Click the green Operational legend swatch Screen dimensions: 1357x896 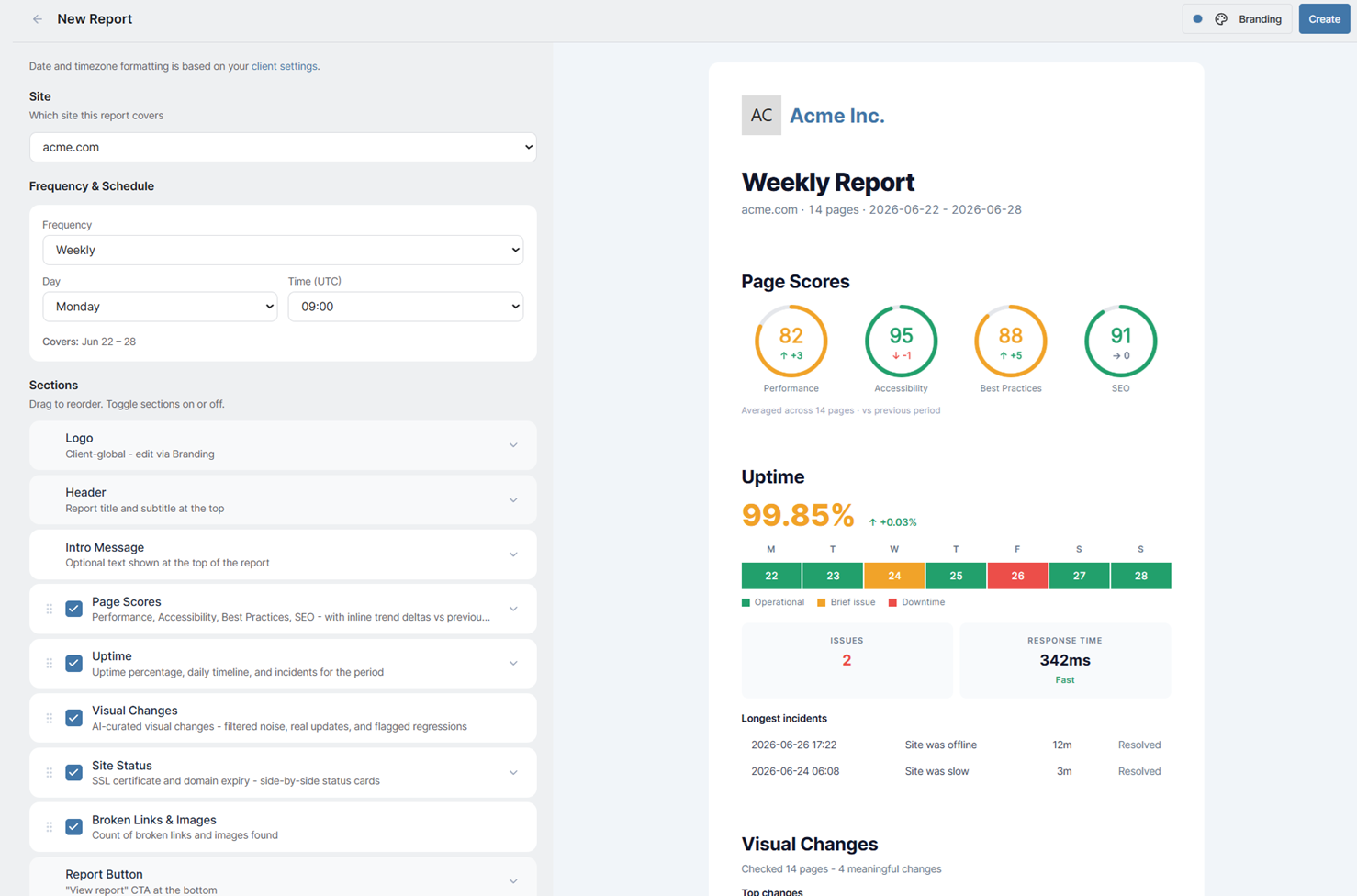pyautogui.click(x=746, y=602)
